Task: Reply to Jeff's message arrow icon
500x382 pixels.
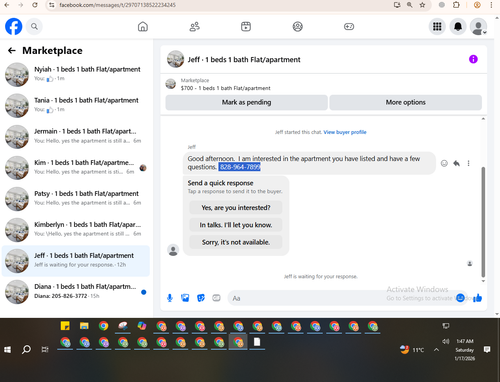Action: tap(456, 163)
